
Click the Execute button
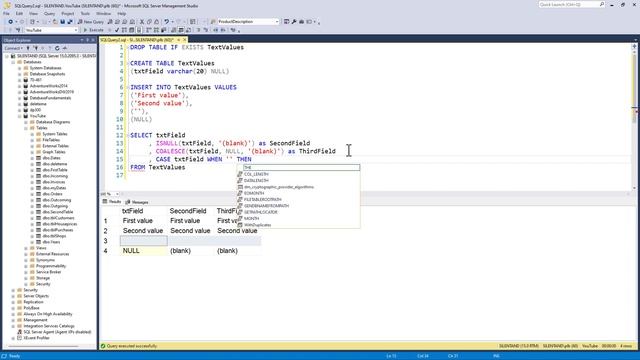point(93,30)
